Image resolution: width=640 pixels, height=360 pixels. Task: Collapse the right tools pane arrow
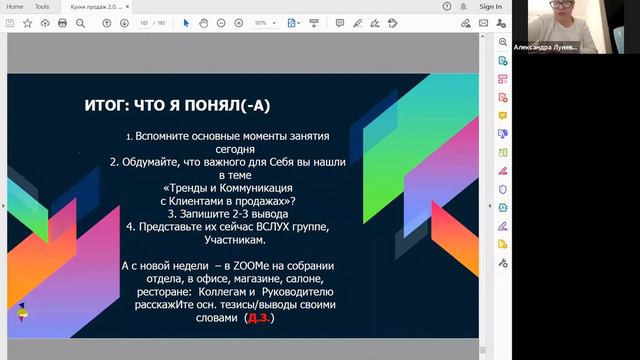tap(490, 206)
